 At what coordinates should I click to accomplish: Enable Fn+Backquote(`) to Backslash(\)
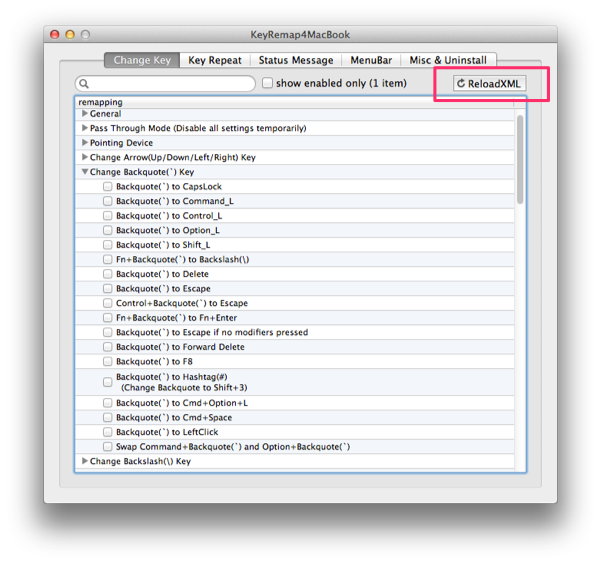pos(108,259)
